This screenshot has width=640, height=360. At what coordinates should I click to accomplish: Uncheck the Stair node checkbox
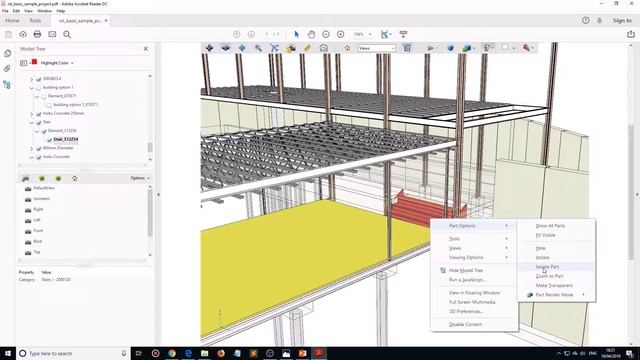point(38,122)
